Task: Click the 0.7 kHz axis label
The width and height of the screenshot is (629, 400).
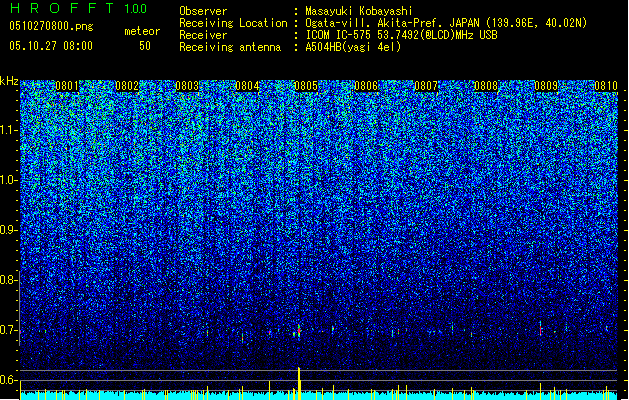Action: (x=9, y=330)
